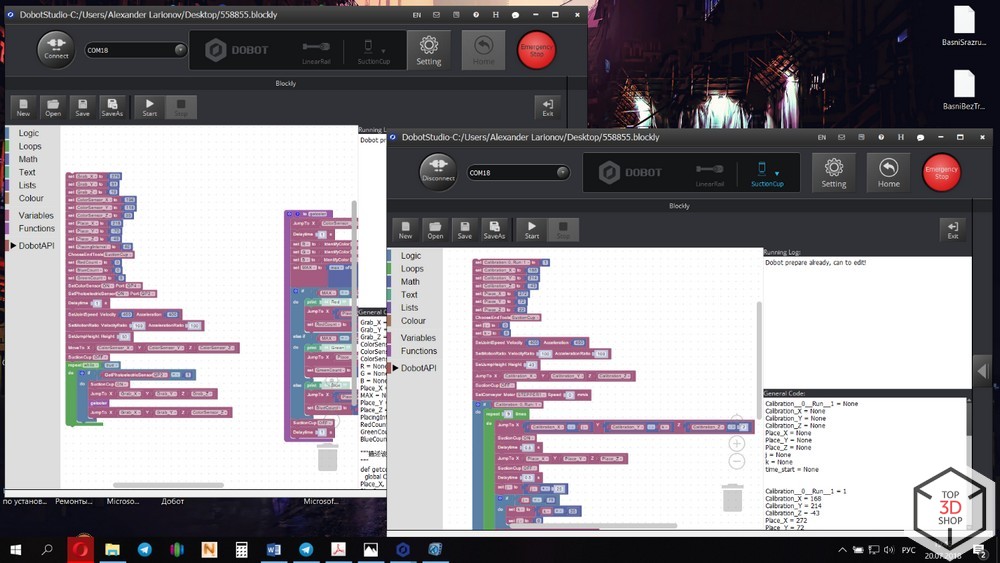Open Setting gear in front DobotStudio window
The image size is (1000, 563).
[x=834, y=173]
